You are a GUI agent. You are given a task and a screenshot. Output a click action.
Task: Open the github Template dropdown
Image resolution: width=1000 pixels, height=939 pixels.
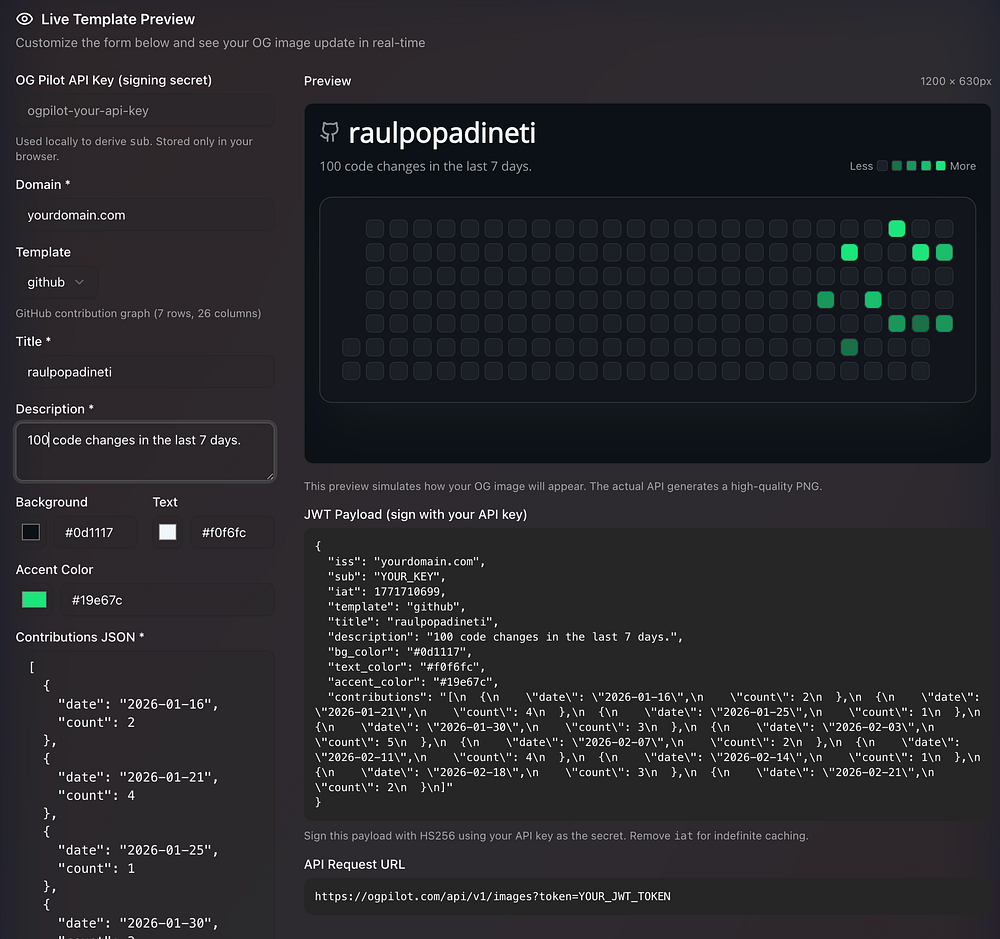tap(56, 282)
